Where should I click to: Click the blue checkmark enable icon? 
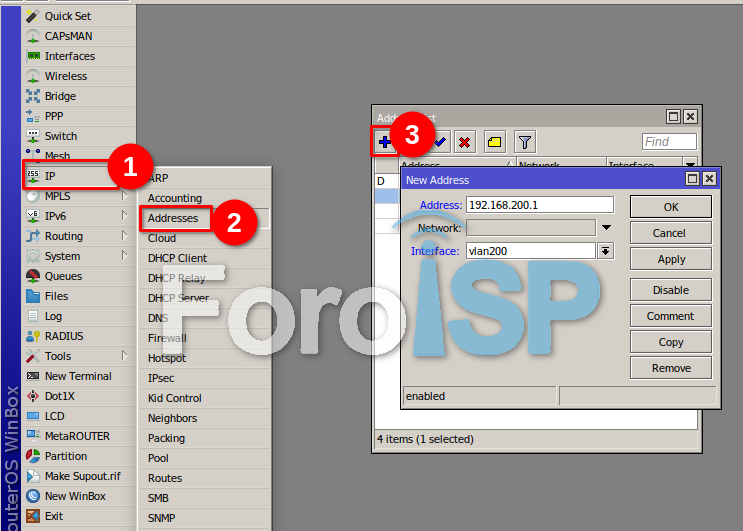tap(439, 142)
